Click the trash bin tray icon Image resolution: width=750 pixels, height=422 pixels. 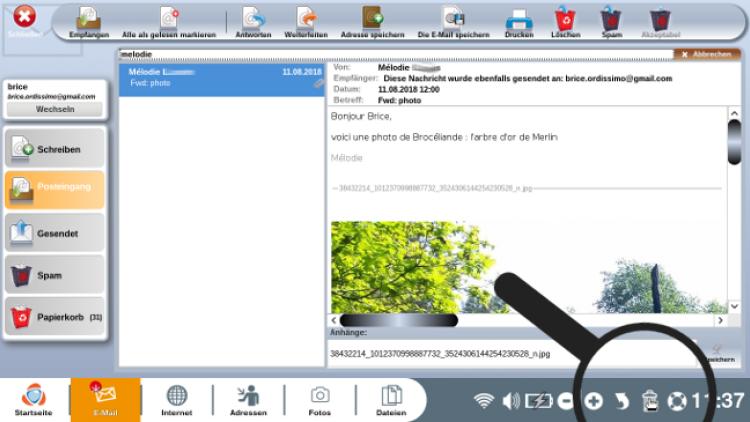650,401
